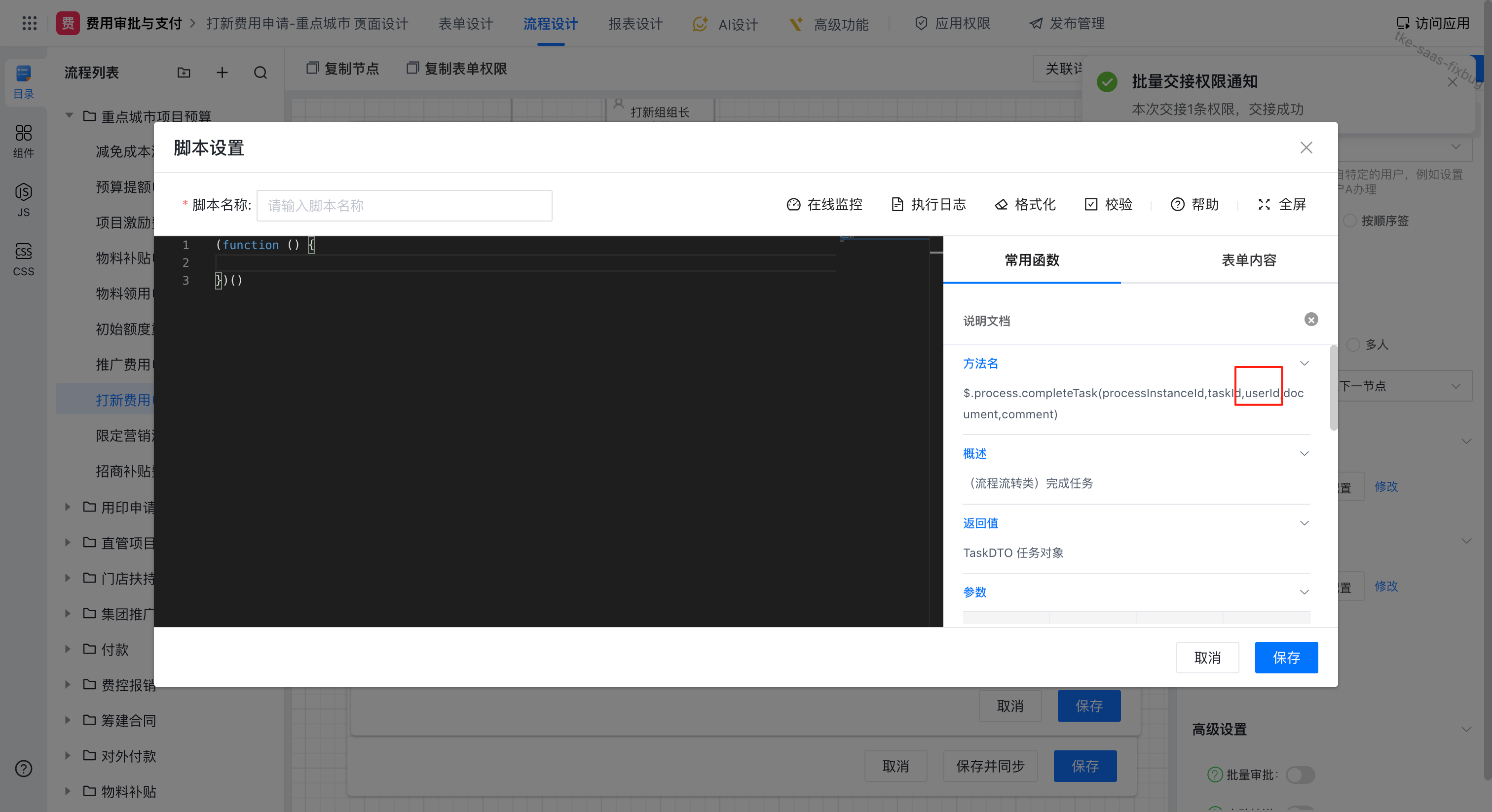Click the red 费 app logo
1492x812 pixels.
point(68,23)
